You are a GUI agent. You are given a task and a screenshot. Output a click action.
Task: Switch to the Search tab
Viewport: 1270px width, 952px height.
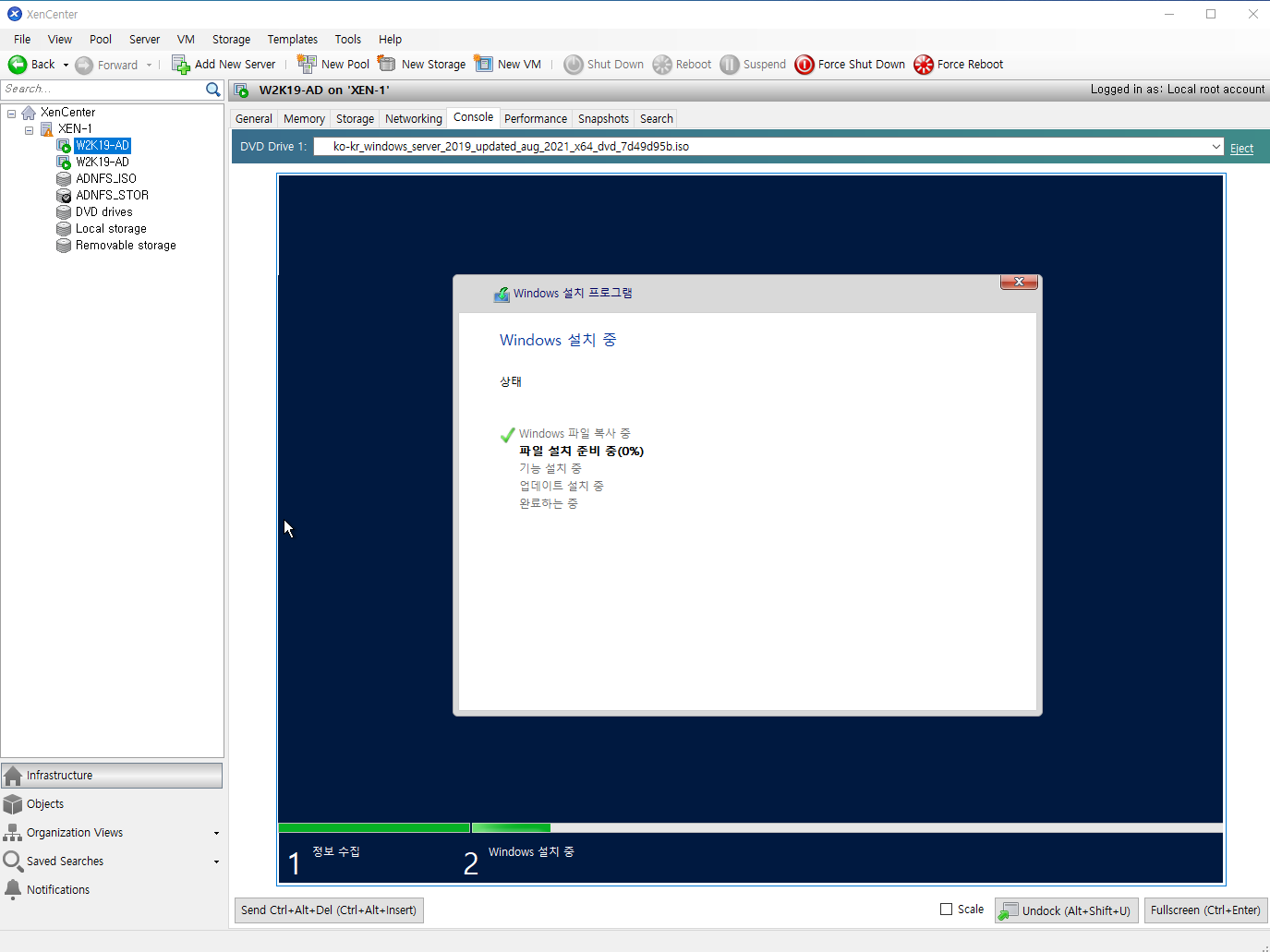tap(657, 119)
